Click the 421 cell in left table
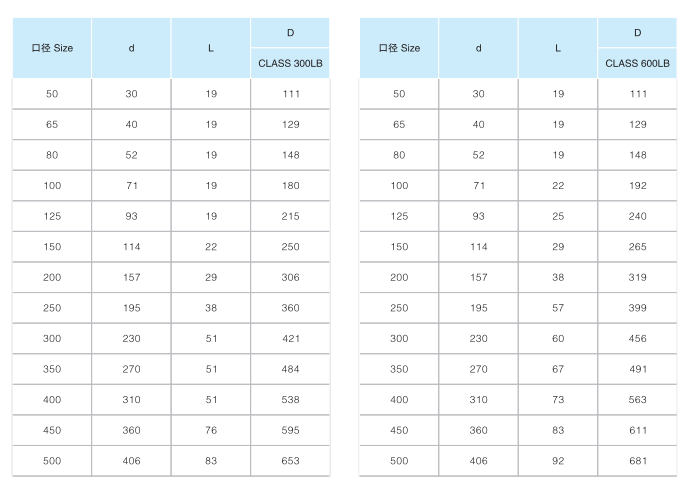 click(x=290, y=339)
